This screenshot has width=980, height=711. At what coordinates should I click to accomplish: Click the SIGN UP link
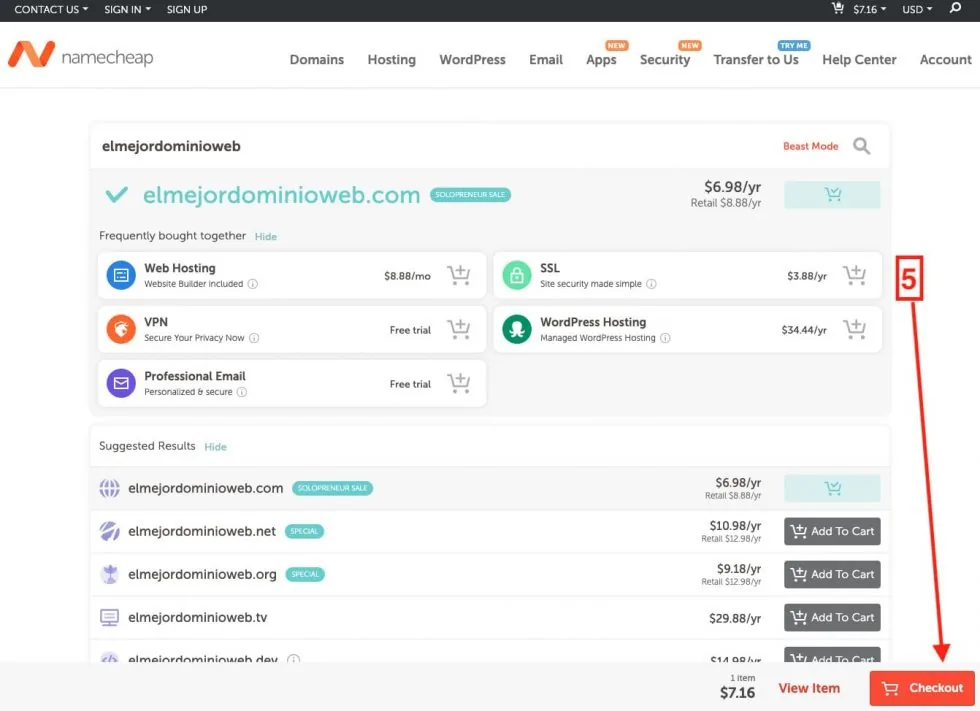(x=187, y=9)
